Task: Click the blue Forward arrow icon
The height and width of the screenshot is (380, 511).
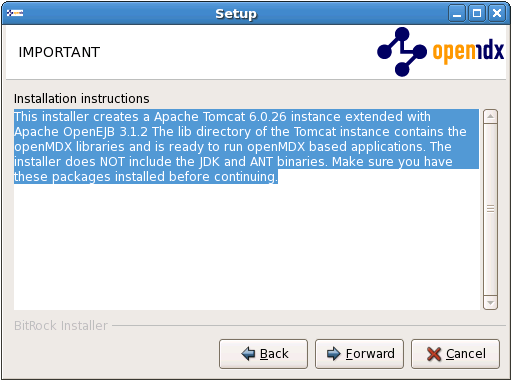Action: (334, 354)
